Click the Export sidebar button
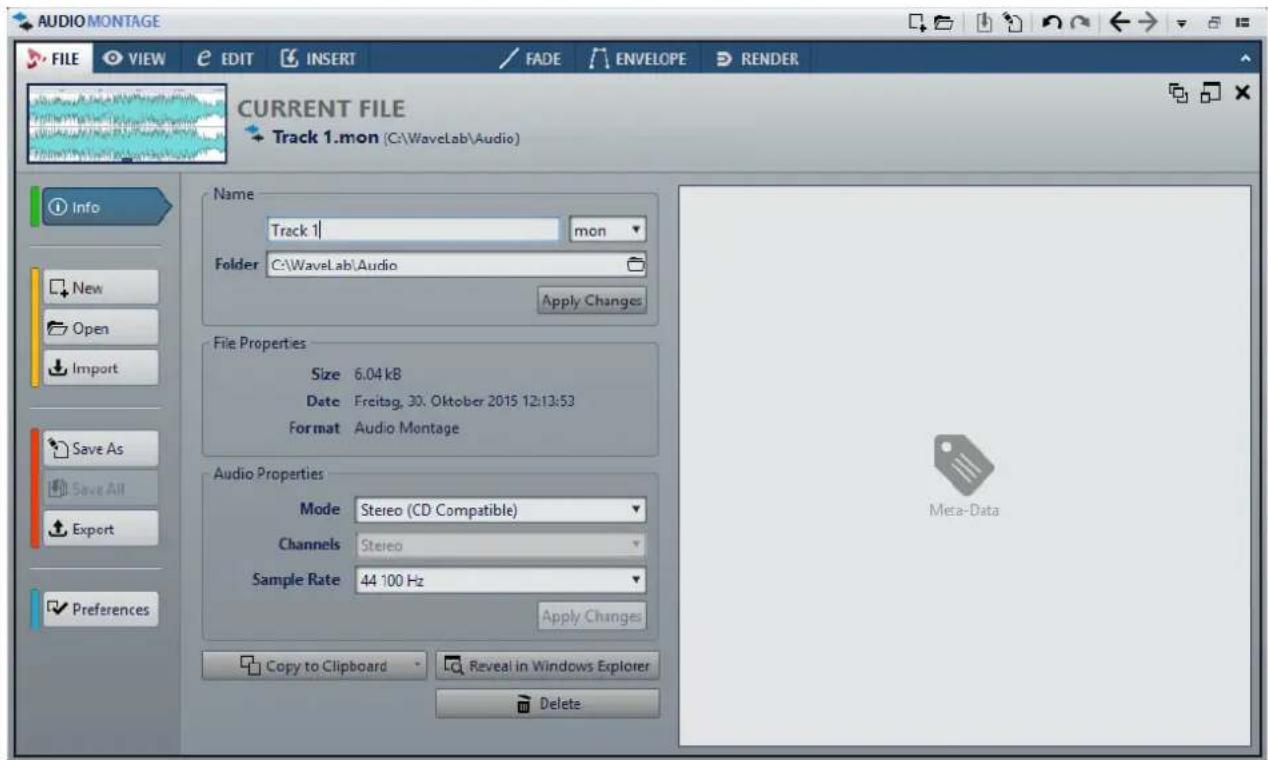The height and width of the screenshot is (760, 1268). tap(100, 529)
